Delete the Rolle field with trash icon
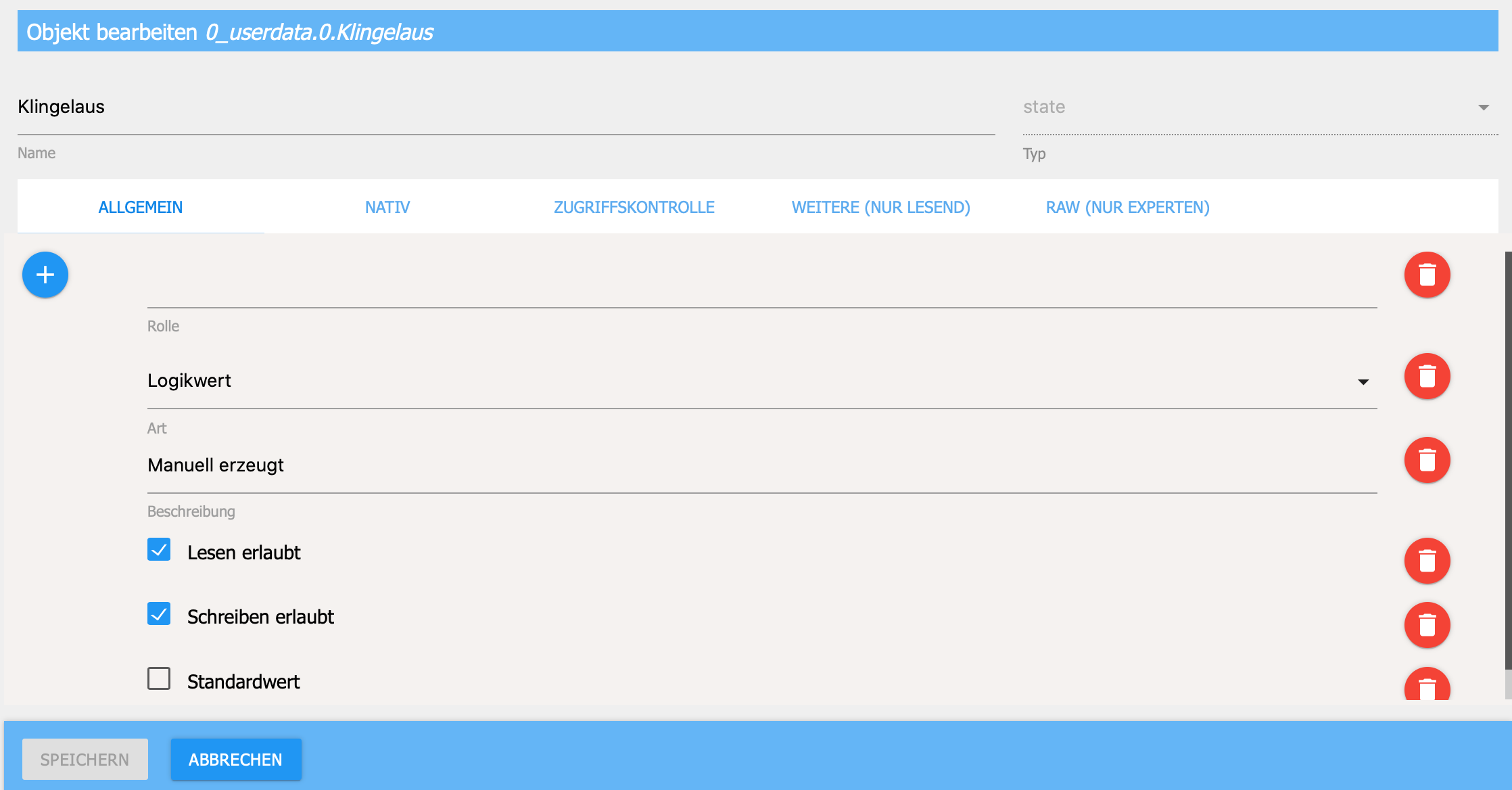This screenshot has width=1512, height=790. 1427,275
